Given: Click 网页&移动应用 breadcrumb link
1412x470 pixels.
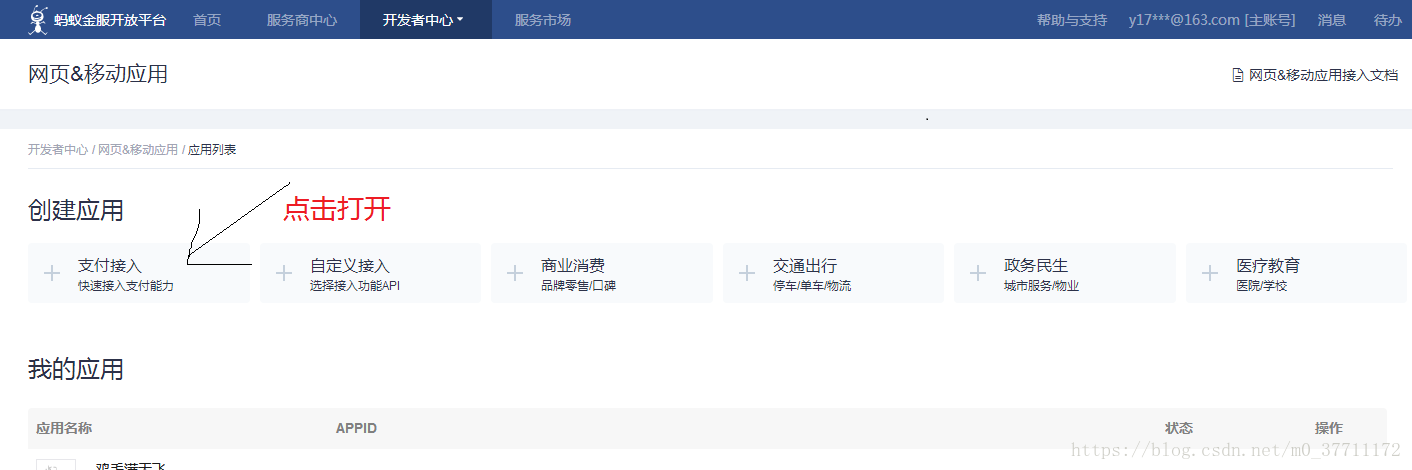Looking at the screenshot, I should pos(138,150).
